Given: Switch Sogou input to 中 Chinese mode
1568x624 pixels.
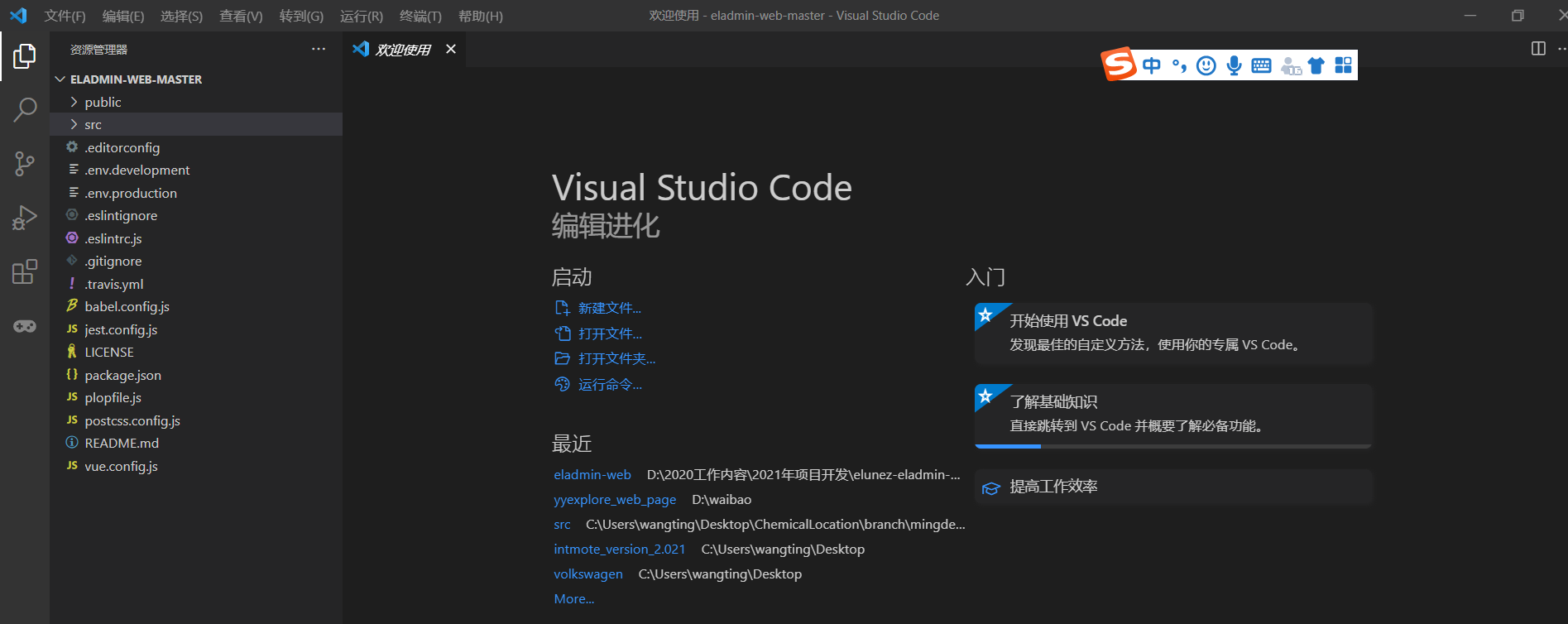Looking at the screenshot, I should pos(1152,65).
